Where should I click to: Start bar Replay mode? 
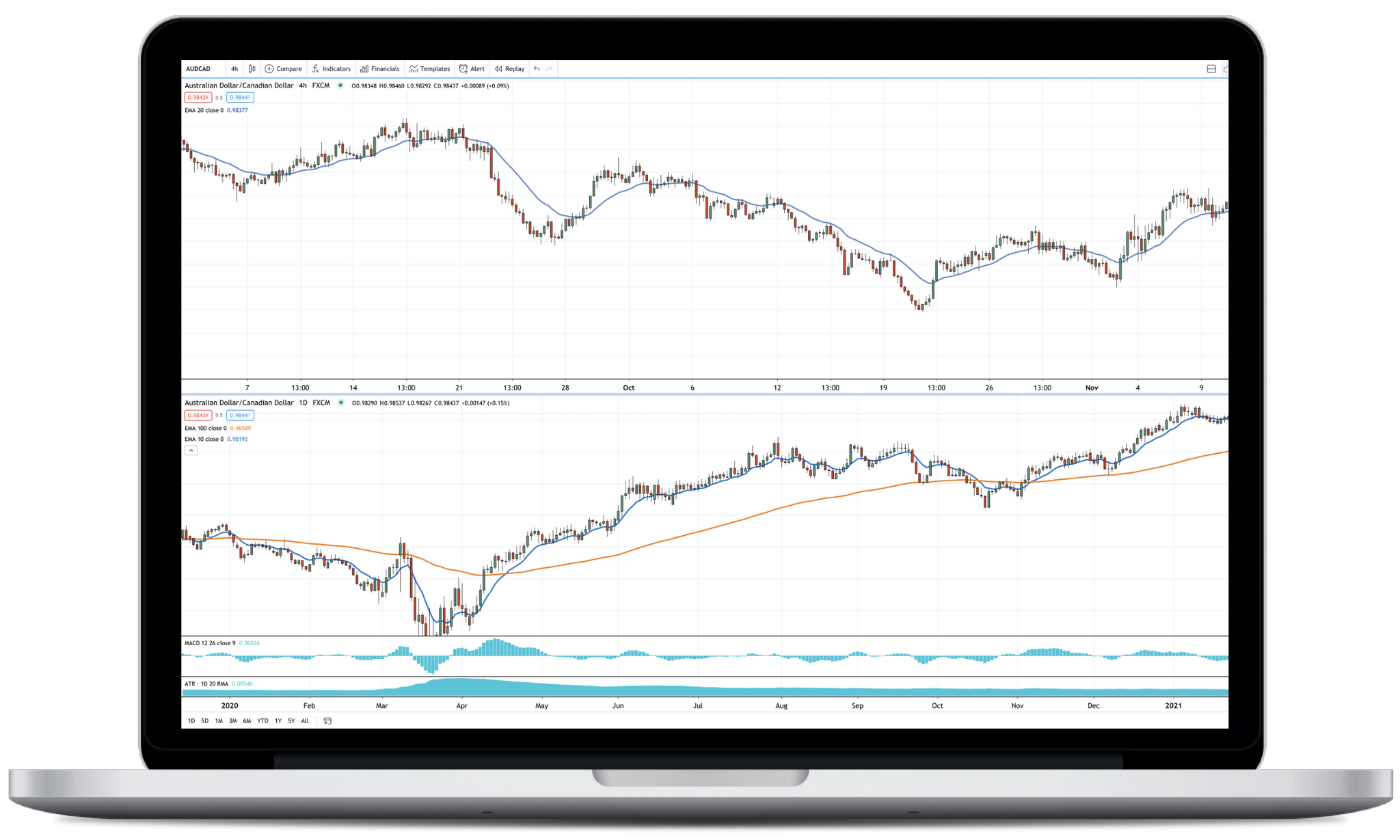click(x=509, y=68)
